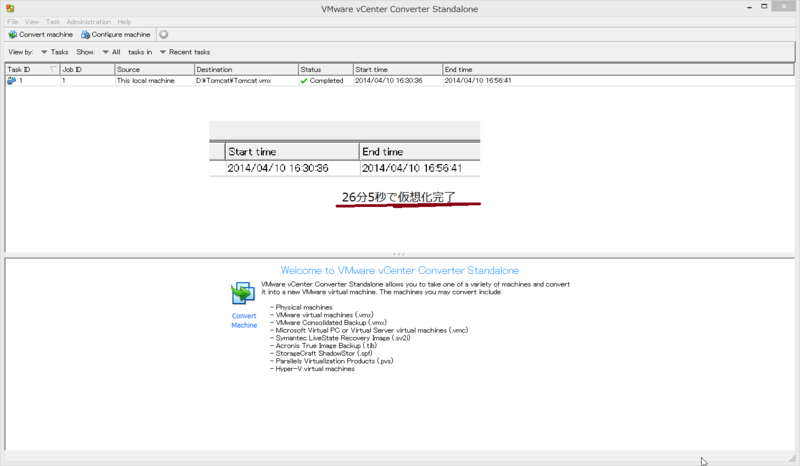Expand the Recent tasks dropdown
The height and width of the screenshot is (466, 800).
(185, 52)
